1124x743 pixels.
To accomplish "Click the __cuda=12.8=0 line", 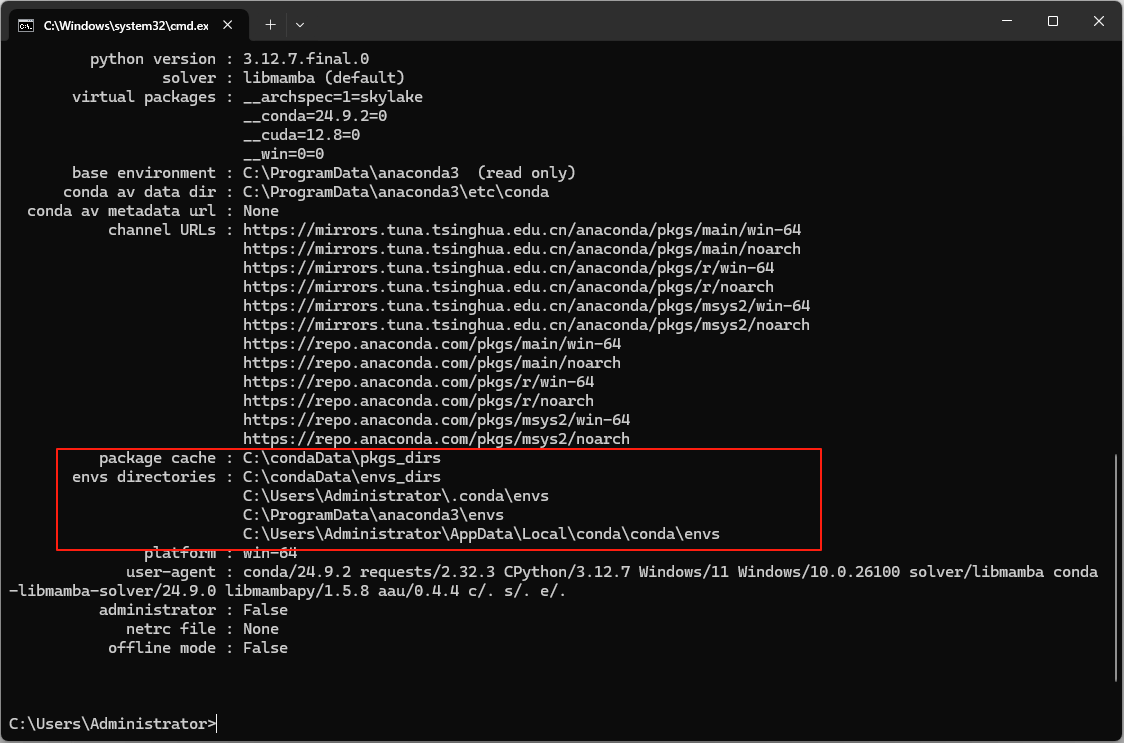I will click(x=301, y=135).
